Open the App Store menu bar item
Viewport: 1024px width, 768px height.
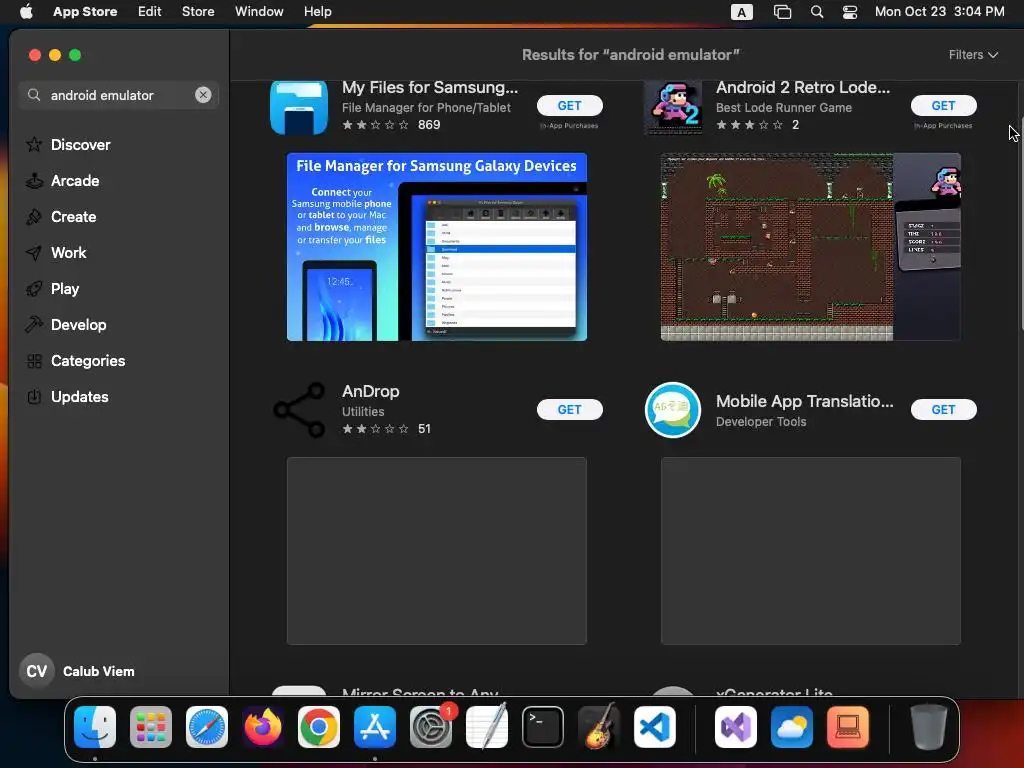tap(85, 11)
